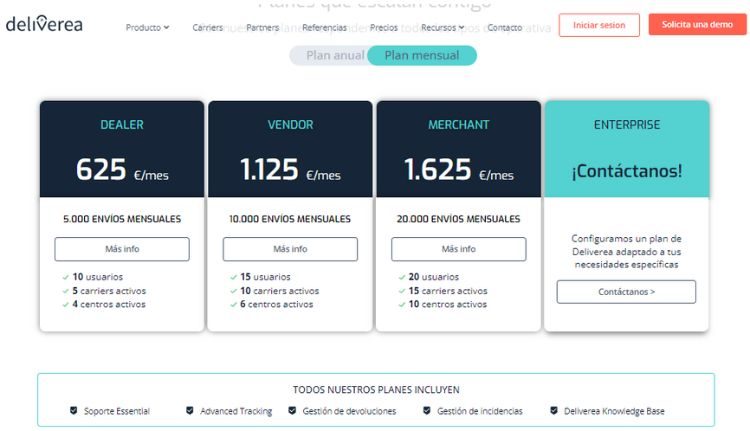Image resolution: width=750 pixels, height=431 pixels.
Task: Click Más info under Merchant plan
Action: click(459, 249)
